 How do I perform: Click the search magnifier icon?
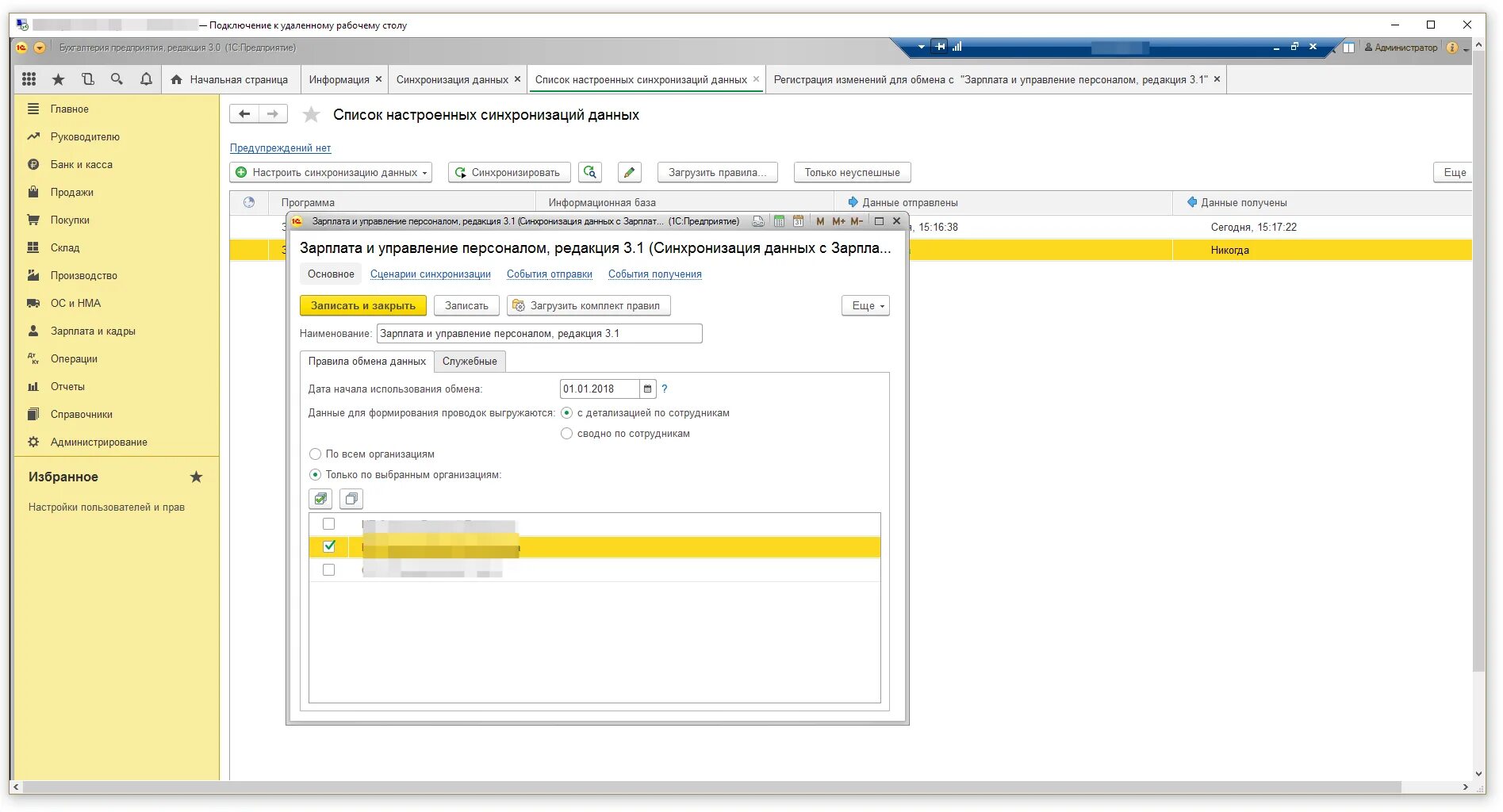click(x=117, y=79)
